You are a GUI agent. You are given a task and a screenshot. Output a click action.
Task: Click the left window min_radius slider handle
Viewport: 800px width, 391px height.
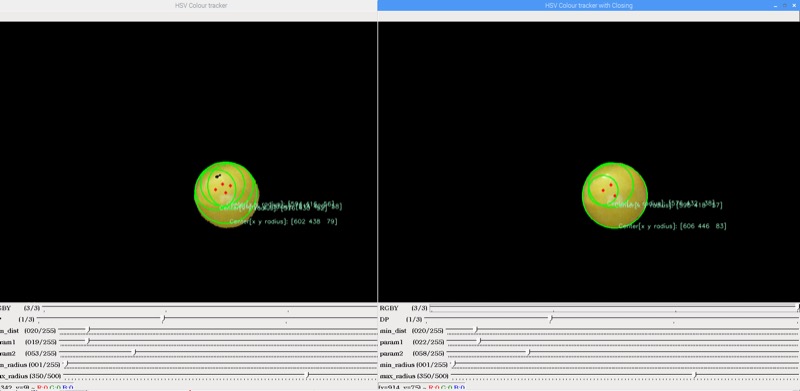coord(66,364)
